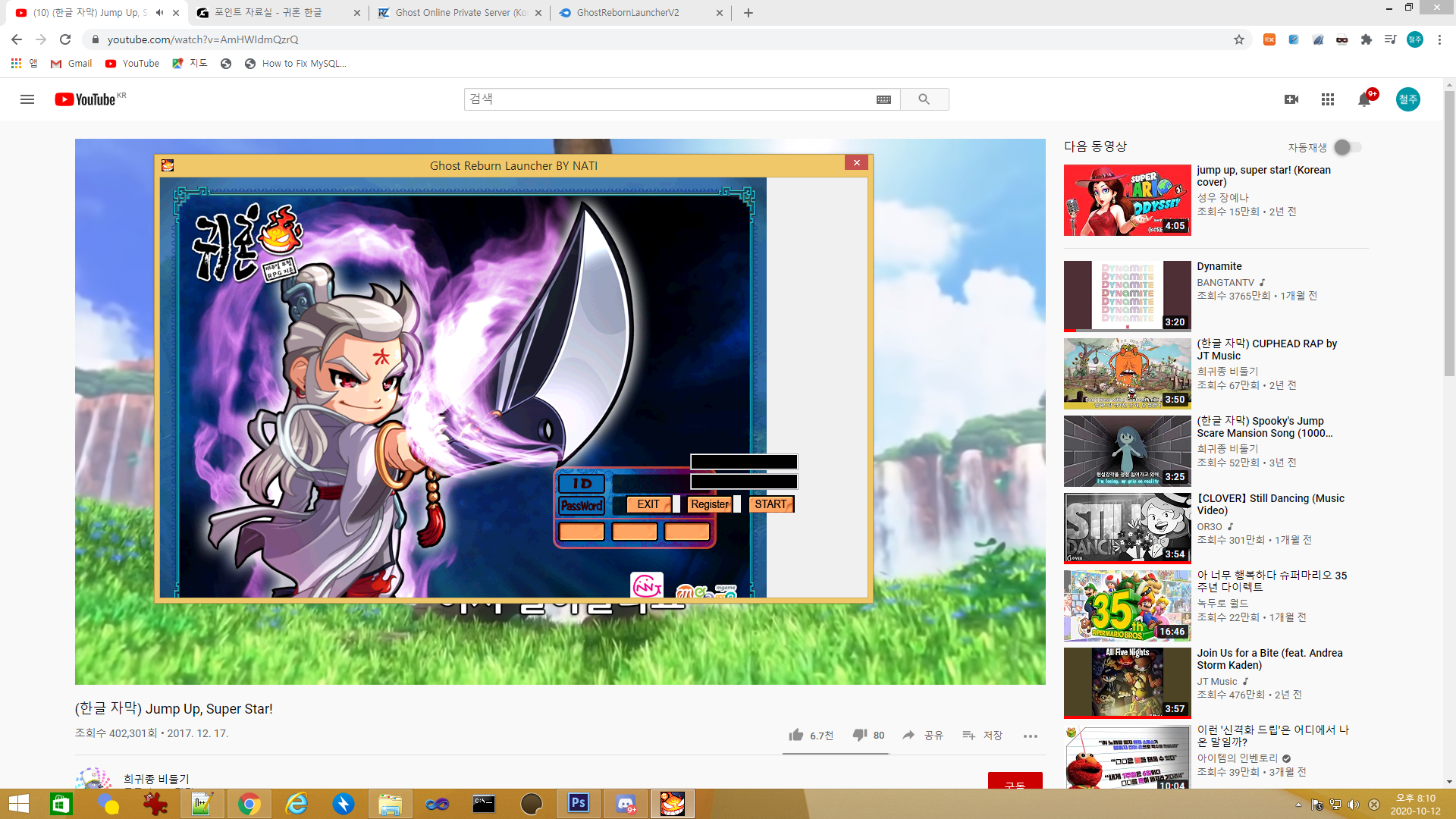
Task: Click the YouTube search magnifier button
Action: point(924,99)
